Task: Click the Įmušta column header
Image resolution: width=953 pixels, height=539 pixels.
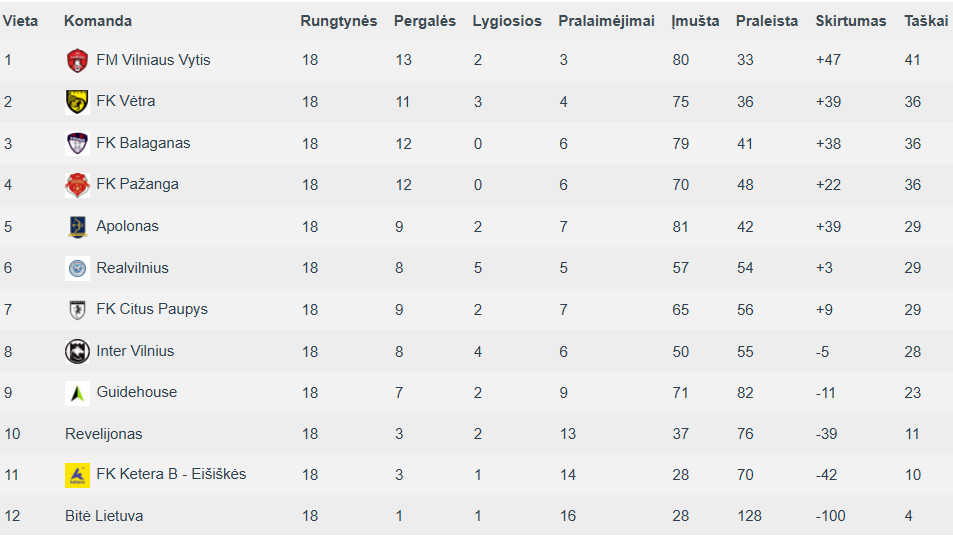Action: click(x=695, y=21)
